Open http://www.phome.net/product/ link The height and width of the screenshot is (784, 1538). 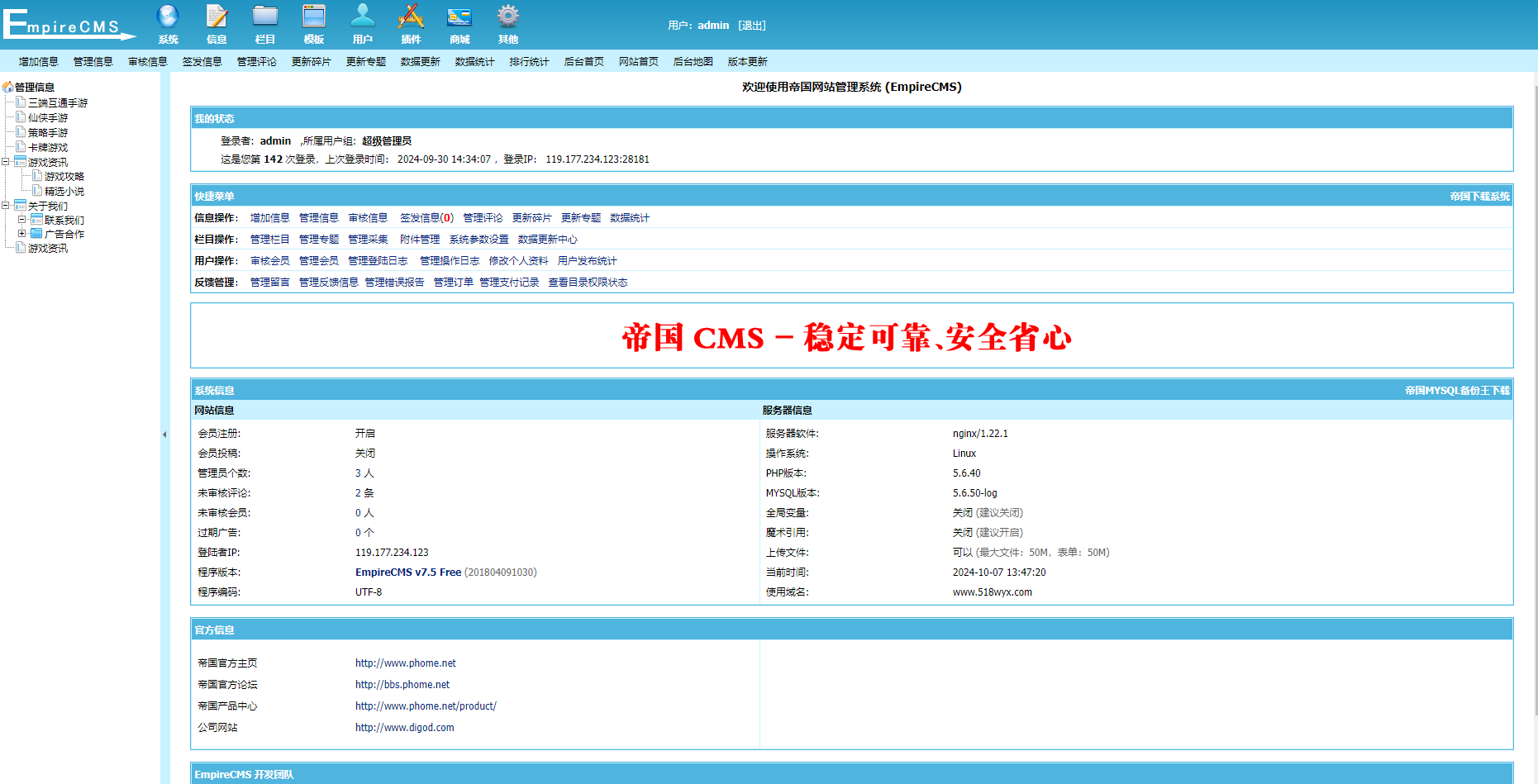point(426,706)
